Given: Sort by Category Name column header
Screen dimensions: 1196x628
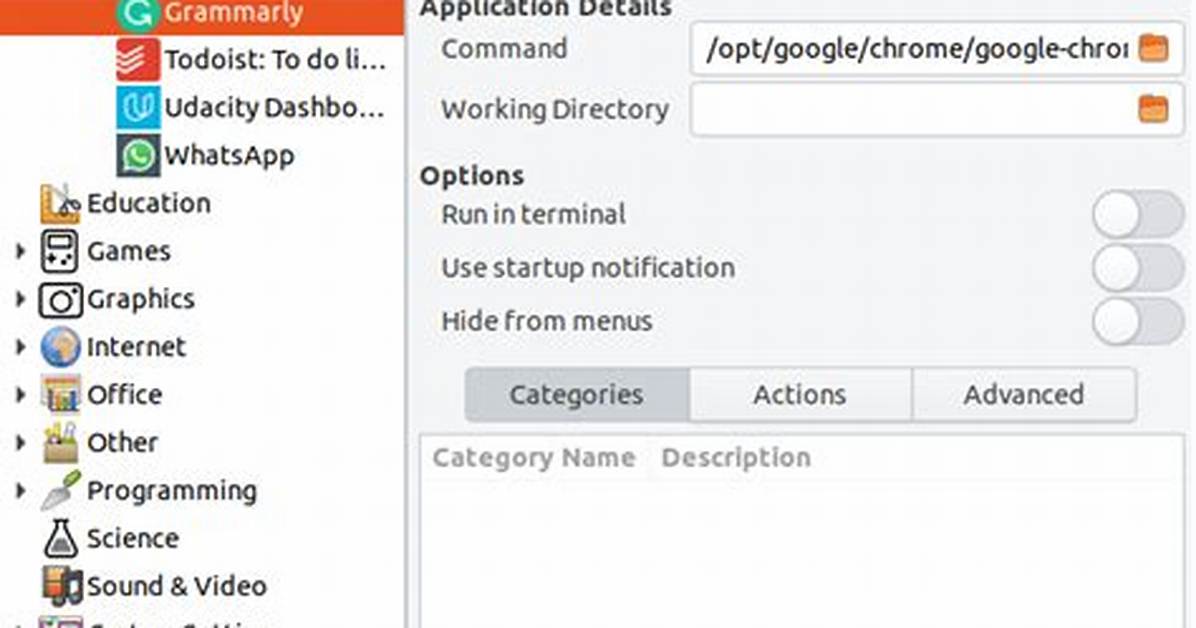Looking at the screenshot, I should point(533,458).
